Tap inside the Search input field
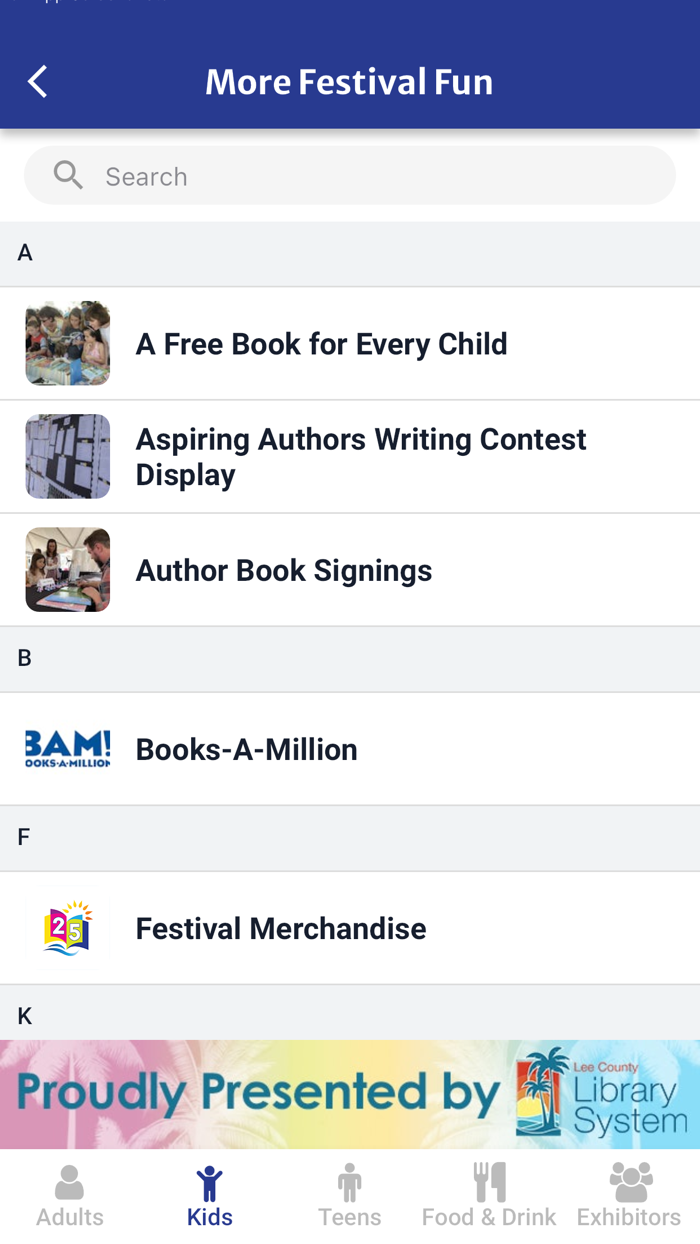Viewport: 700px width, 1244px height. pos(350,175)
